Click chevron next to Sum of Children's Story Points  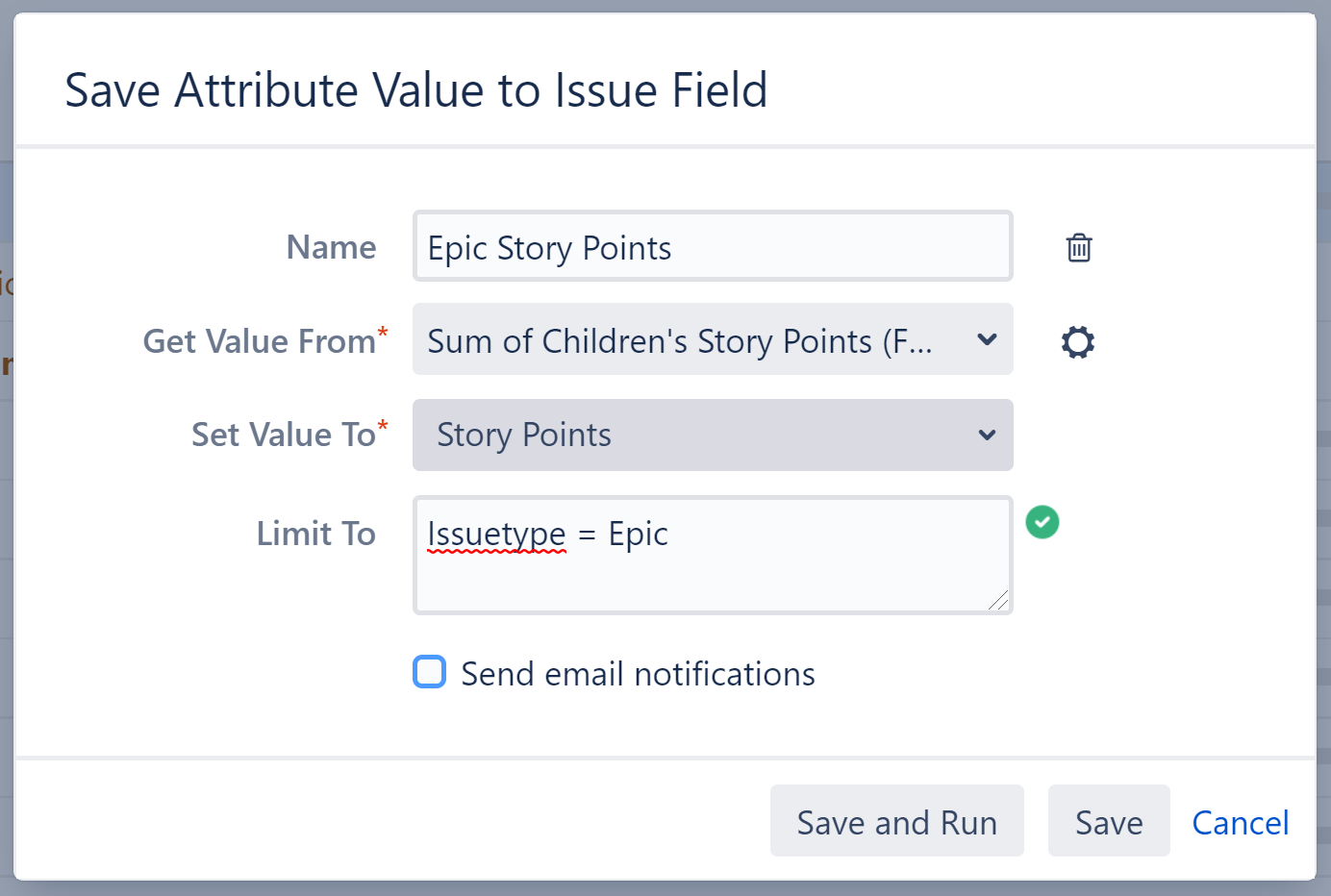click(987, 340)
